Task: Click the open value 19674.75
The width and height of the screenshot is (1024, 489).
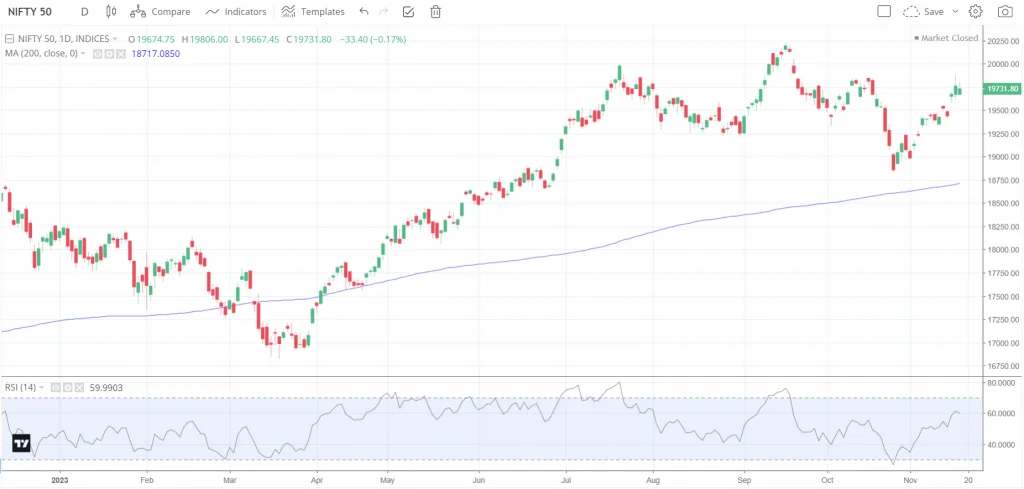Action: coord(154,39)
